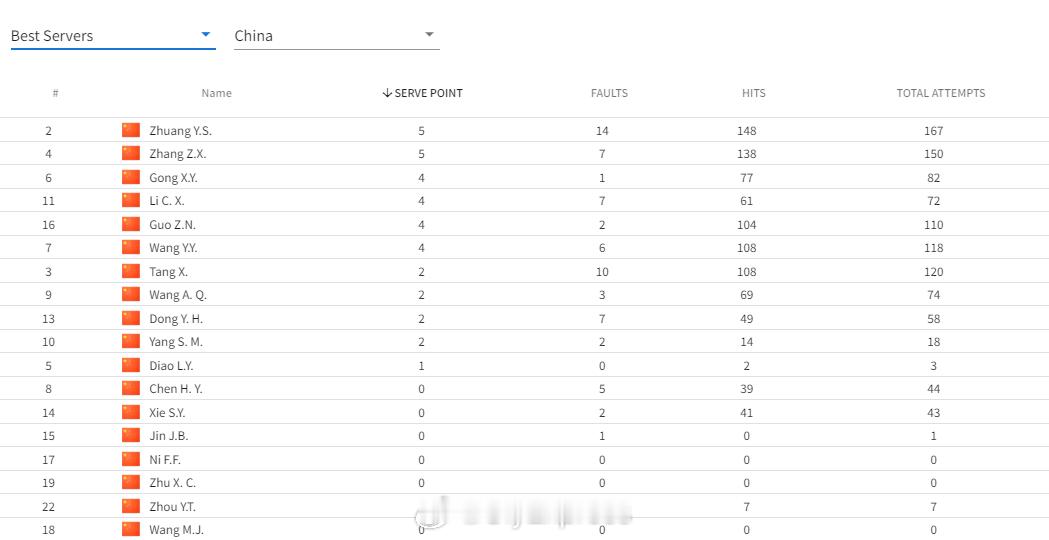Viewport: 1049px width, 540px height.
Task: Select the Wang Y.Y. player row name
Action: coord(173,248)
